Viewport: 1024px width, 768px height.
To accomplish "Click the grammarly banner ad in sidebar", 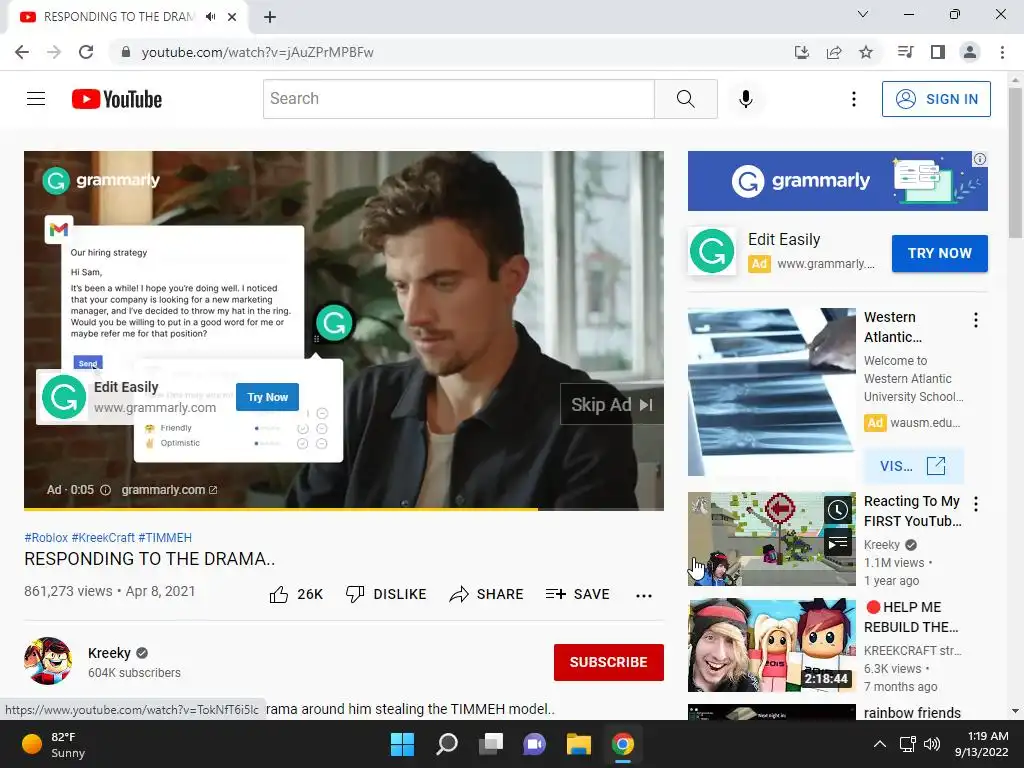I will pos(837,181).
